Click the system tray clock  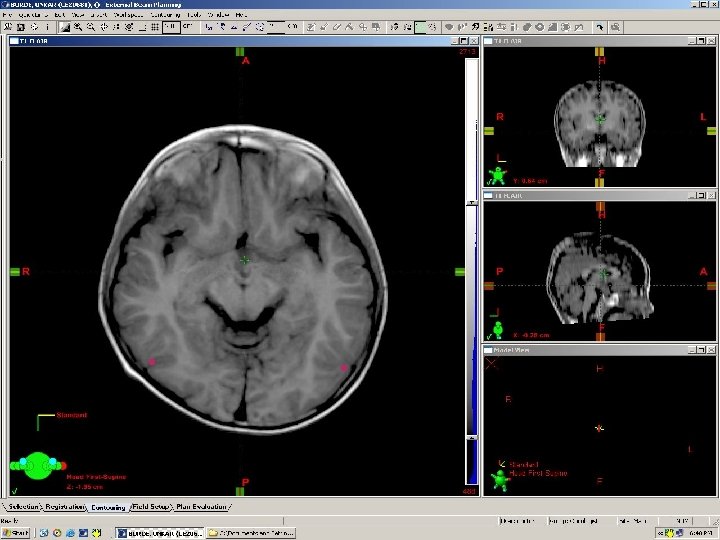pos(700,533)
